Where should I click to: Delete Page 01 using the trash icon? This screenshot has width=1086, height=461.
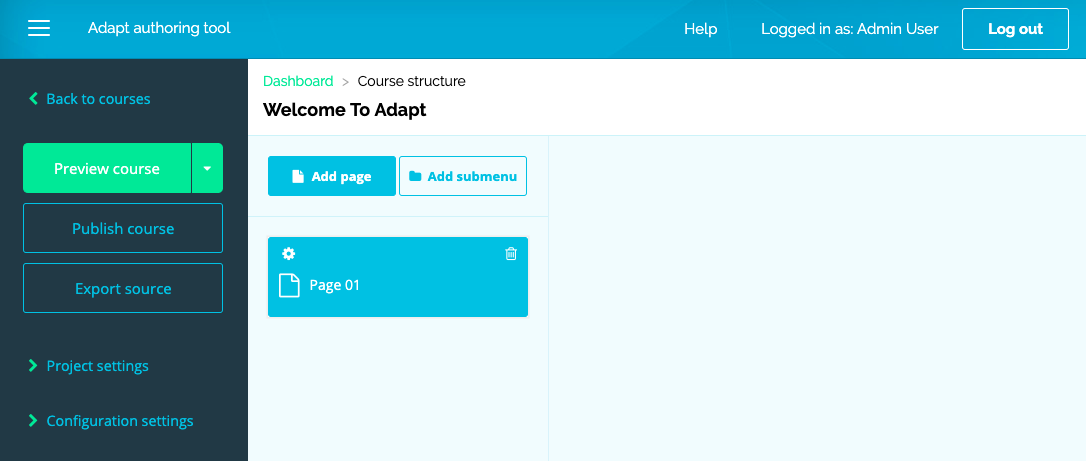(x=511, y=254)
